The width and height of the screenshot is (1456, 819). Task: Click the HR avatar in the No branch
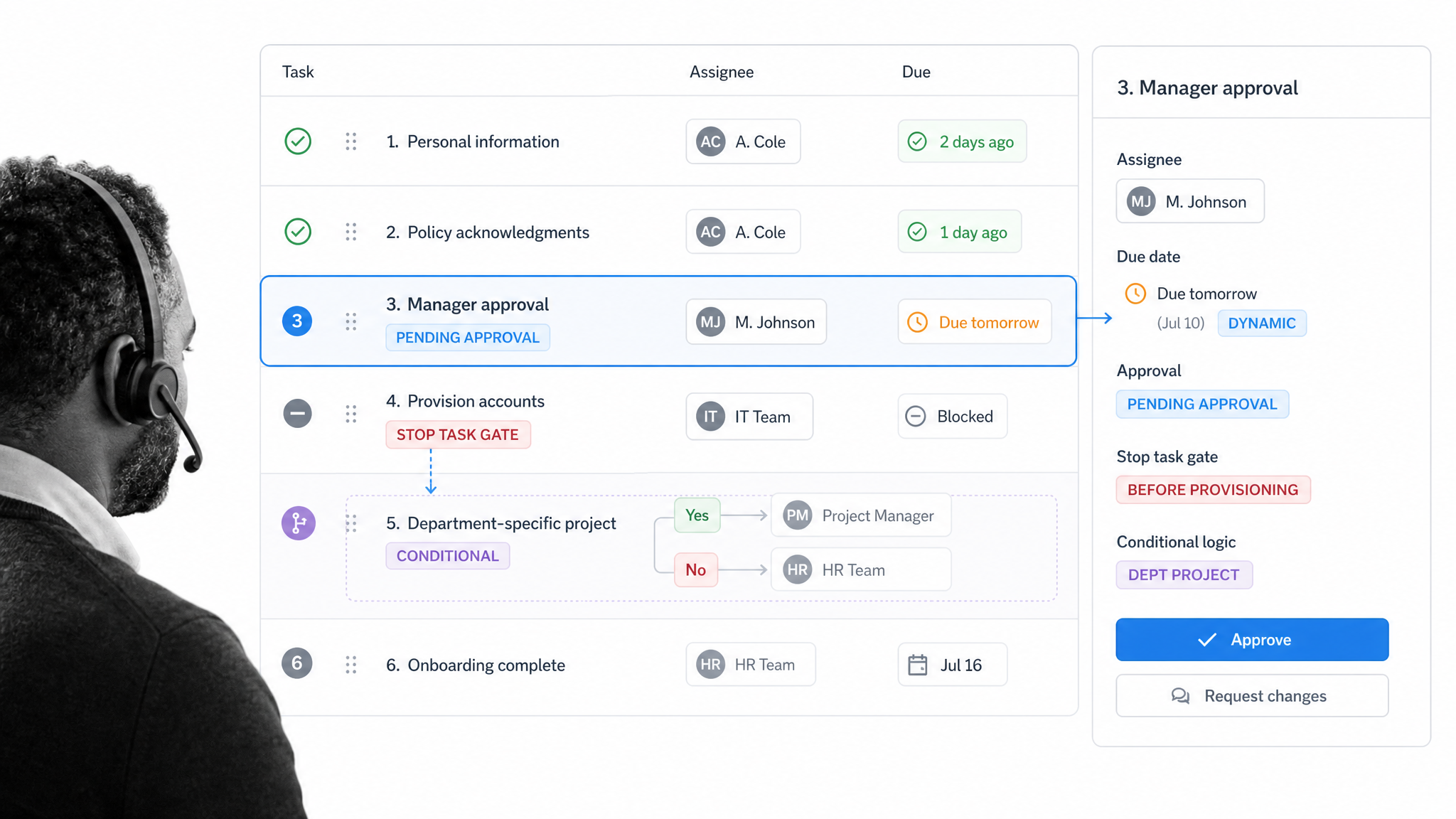pos(798,569)
